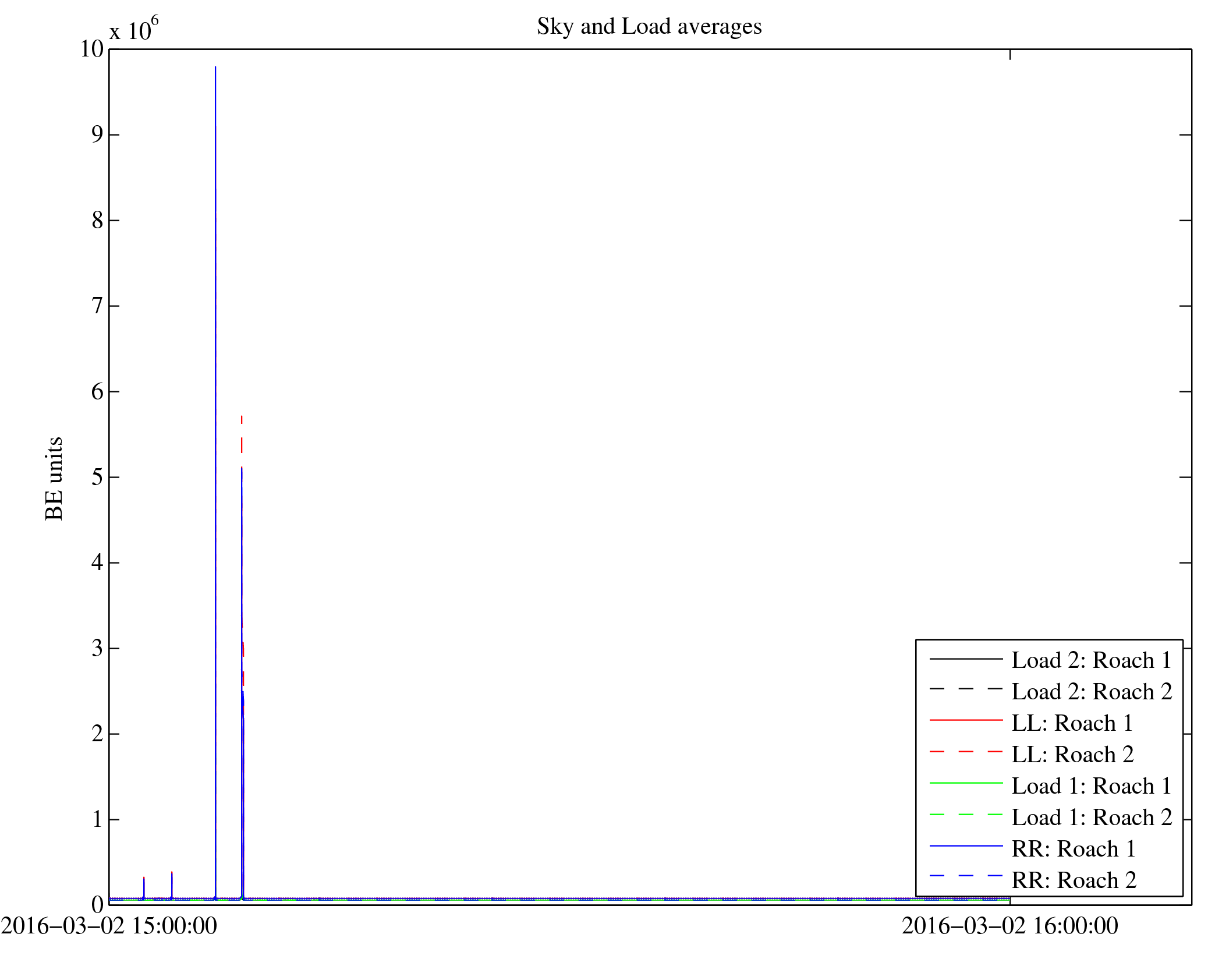Click the y-axis tick label '5'
Image resolution: width=1208 pixels, height=980 pixels.
[x=97, y=477]
